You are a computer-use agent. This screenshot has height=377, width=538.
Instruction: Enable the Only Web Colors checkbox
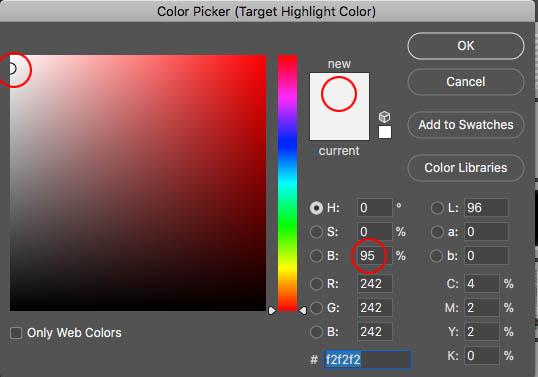16,333
